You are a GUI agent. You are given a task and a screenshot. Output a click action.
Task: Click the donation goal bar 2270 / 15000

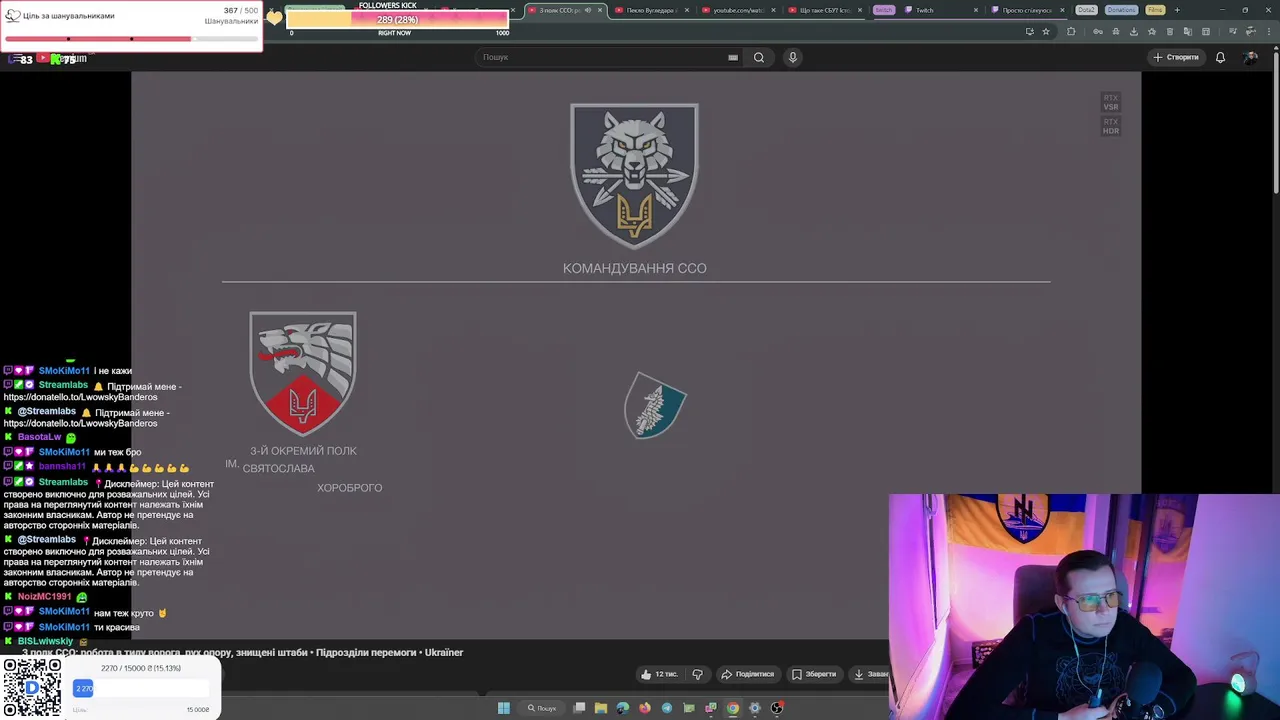141,688
